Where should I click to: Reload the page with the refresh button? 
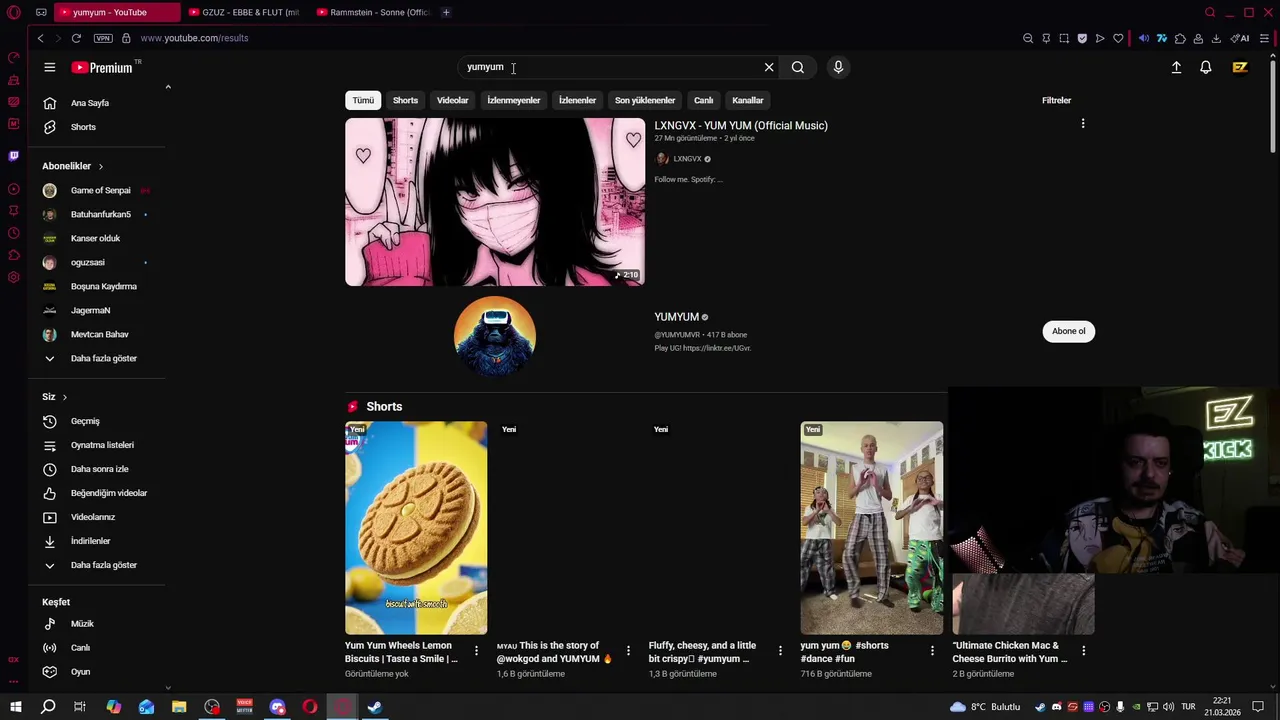click(x=76, y=38)
